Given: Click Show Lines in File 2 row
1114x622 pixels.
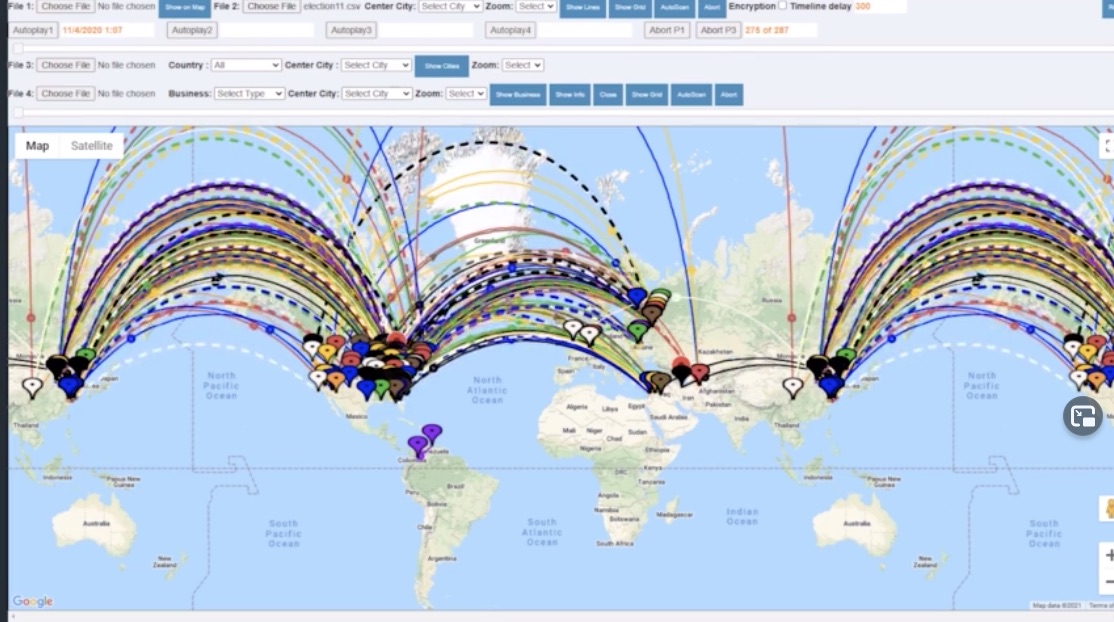Looking at the screenshot, I should tap(583, 7).
